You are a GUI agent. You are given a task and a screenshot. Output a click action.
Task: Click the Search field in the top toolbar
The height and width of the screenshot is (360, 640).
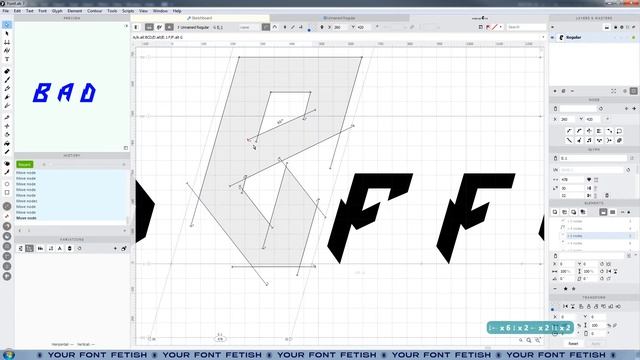(x=527, y=27)
